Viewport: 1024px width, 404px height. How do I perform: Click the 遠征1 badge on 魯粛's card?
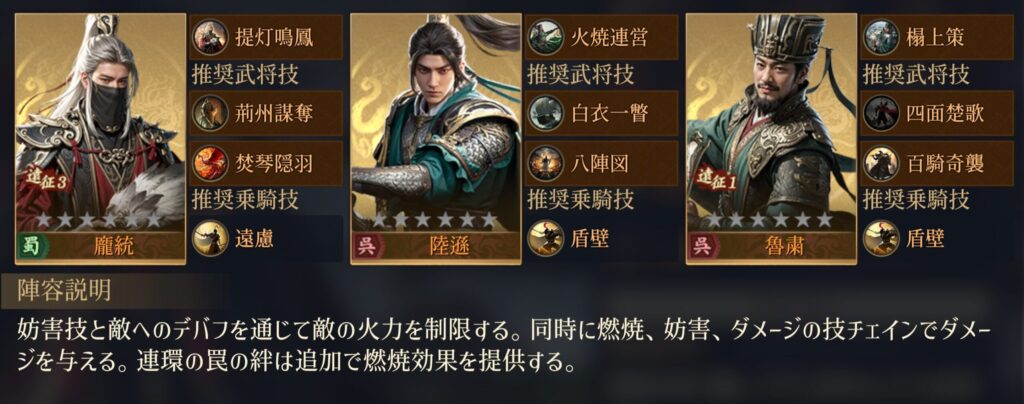[715, 181]
